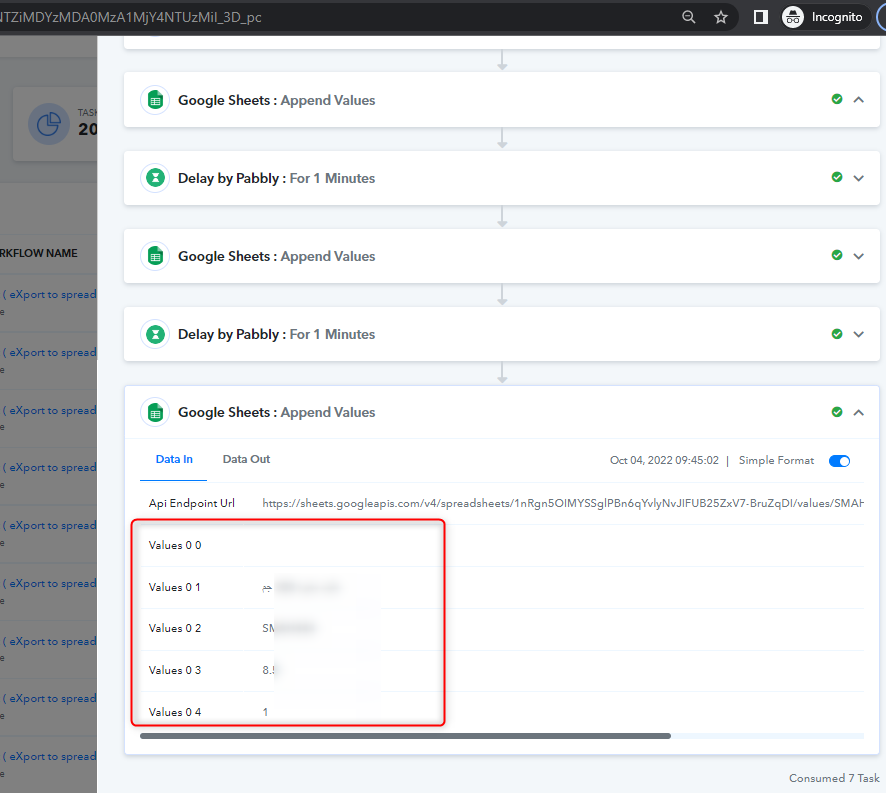This screenshot has width=886, height=793.
Task: Open the first eXport to spread link below WORKFLOW NAME
Action: pyautogui.click(x=50, y=294)
